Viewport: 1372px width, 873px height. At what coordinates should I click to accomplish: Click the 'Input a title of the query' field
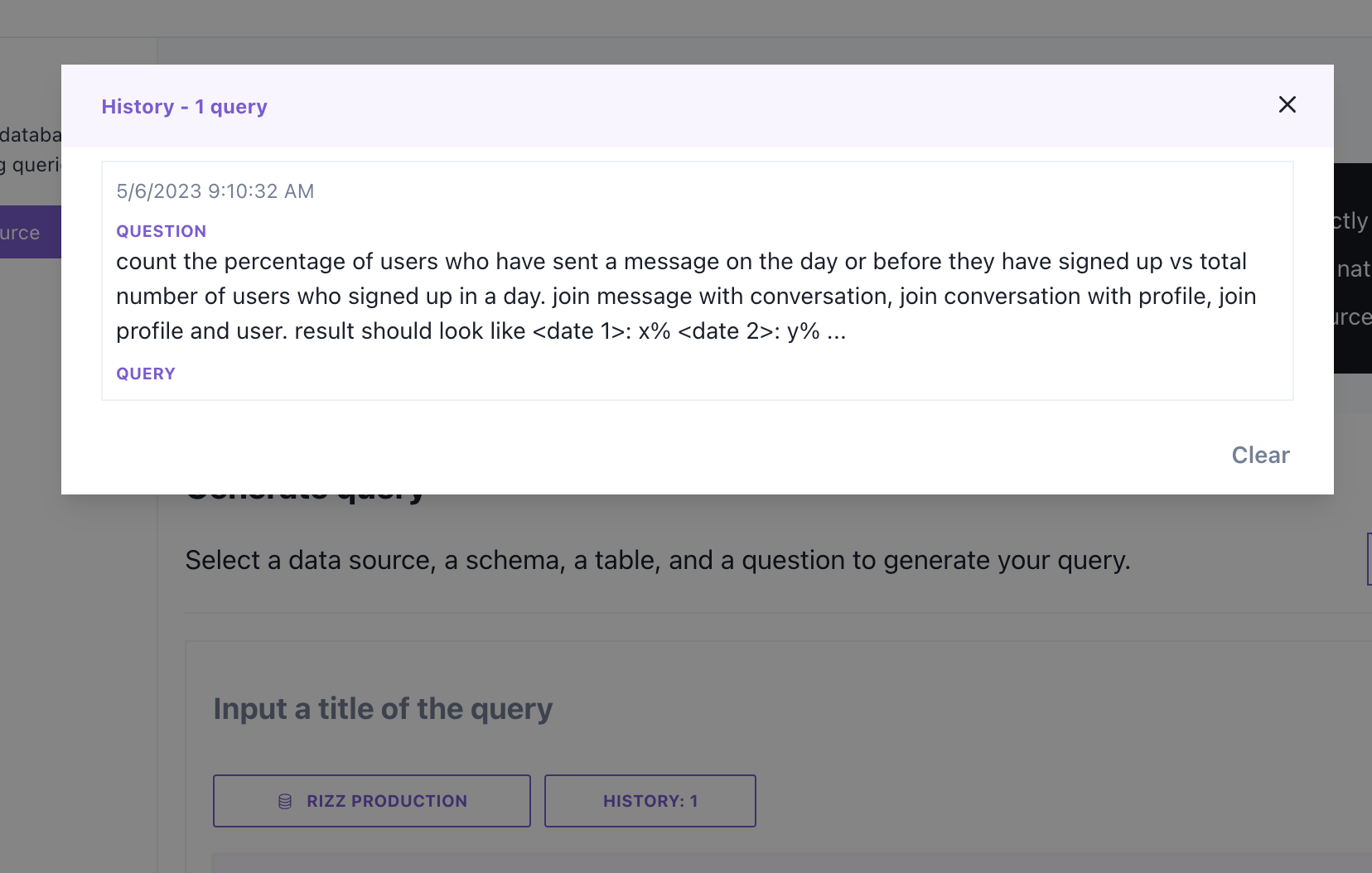[383, 709]
